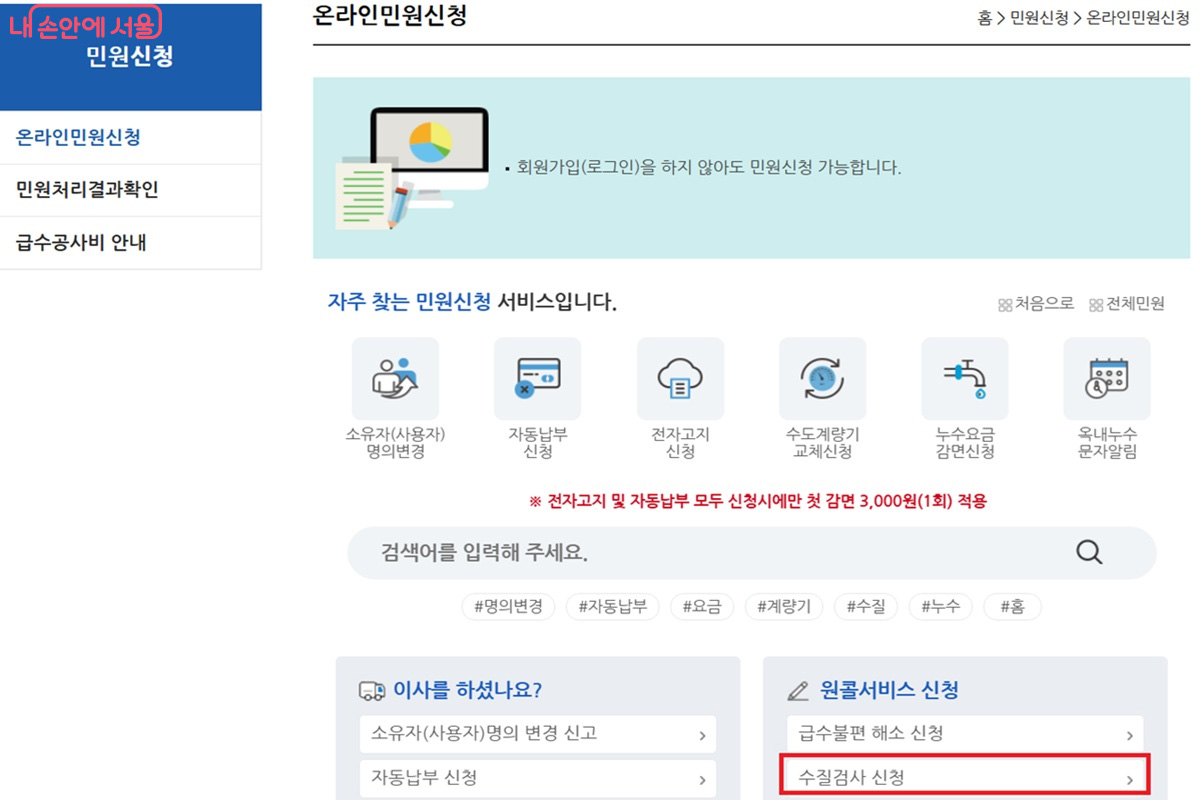Select the #자동납부 hashtag
1200x800 pixels.
(612, 606)
